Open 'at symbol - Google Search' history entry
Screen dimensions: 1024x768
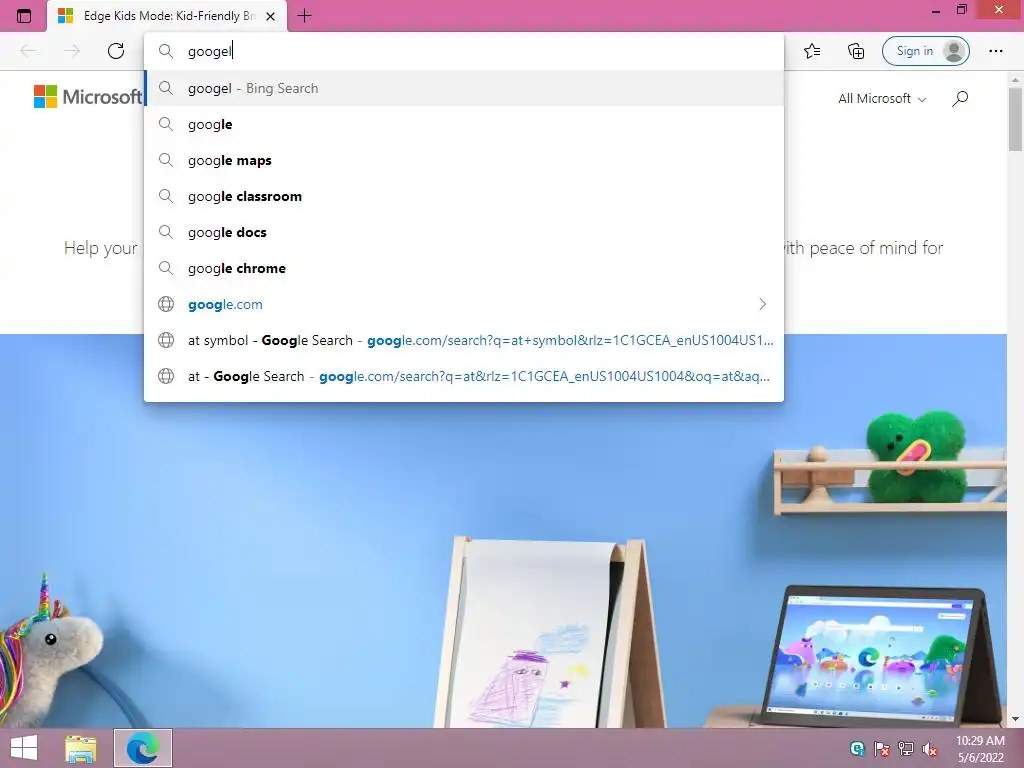pyautogui.click(x=464, y=340)
